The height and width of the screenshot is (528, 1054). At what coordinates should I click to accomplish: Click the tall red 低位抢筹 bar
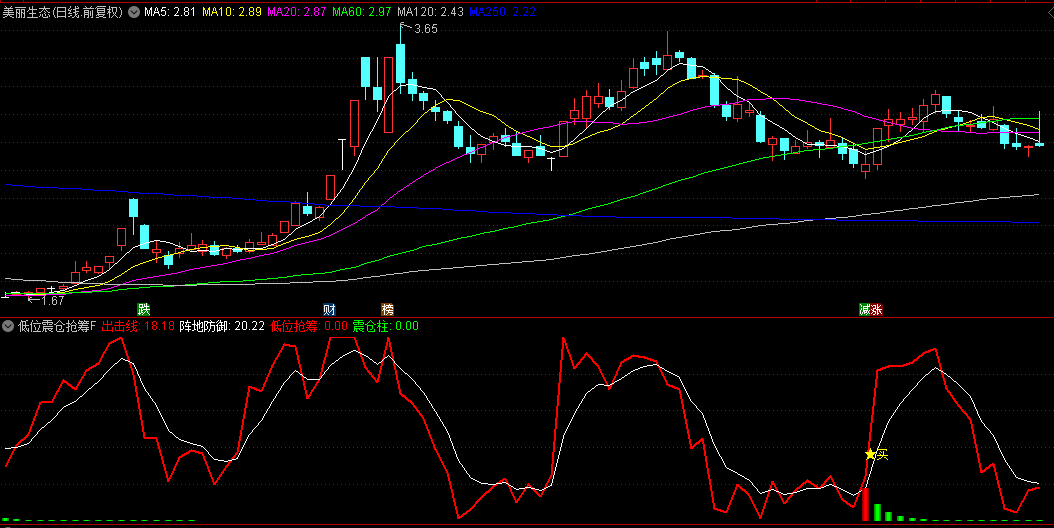(x=865, y=504)
